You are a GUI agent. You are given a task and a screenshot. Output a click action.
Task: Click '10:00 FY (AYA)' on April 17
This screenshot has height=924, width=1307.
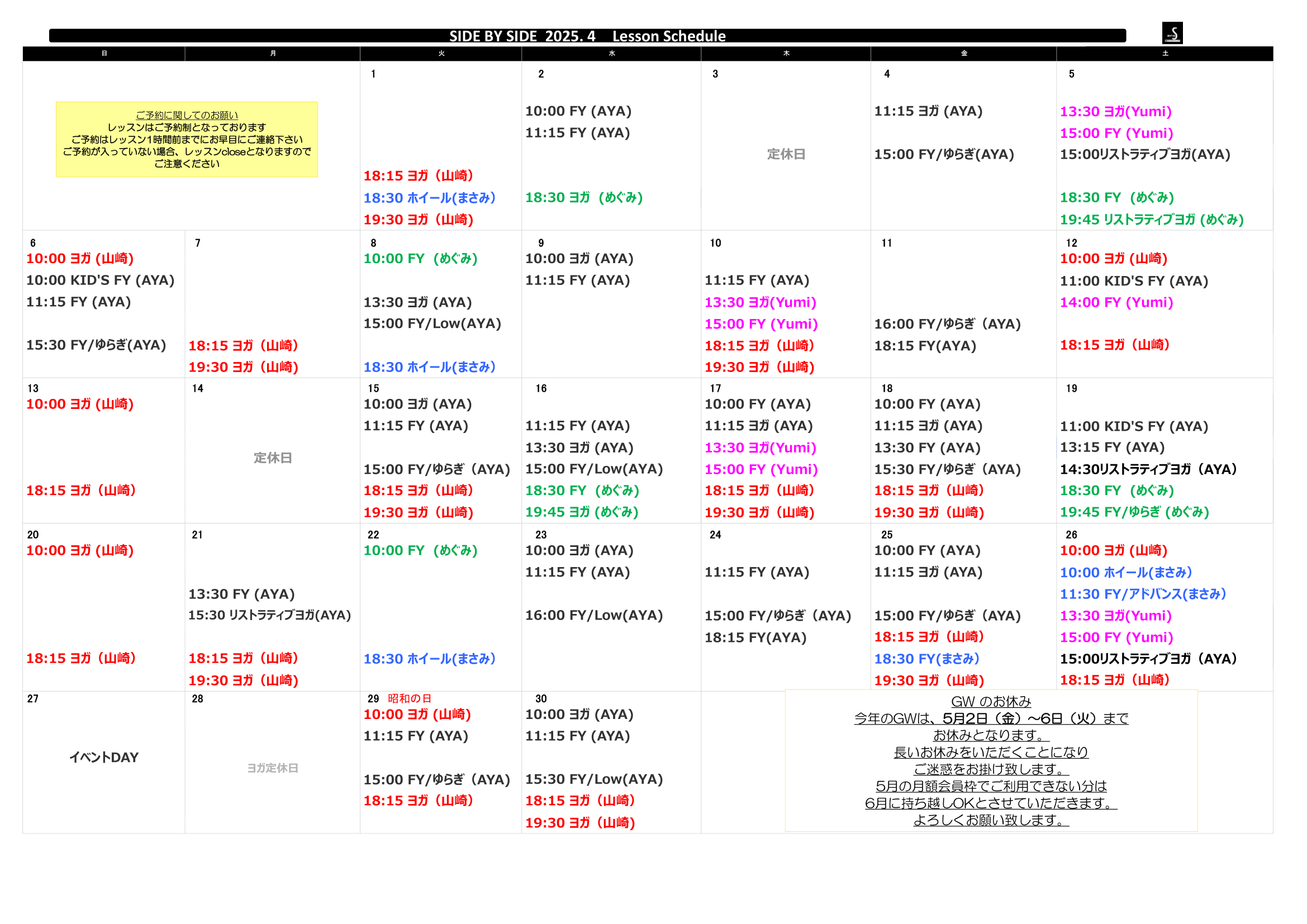[x=758, y=404]
